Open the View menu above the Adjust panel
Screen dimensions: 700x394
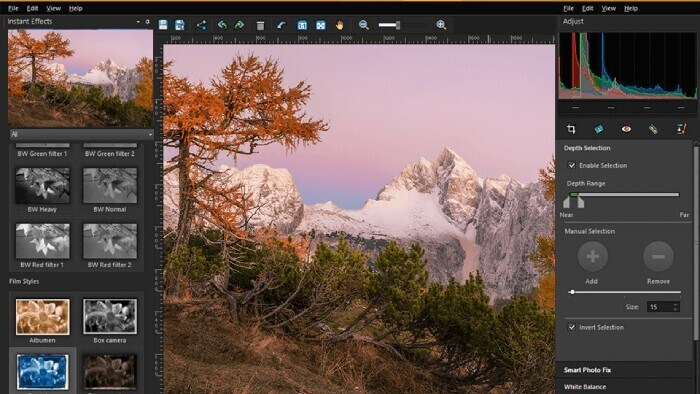tap(608, 8)
